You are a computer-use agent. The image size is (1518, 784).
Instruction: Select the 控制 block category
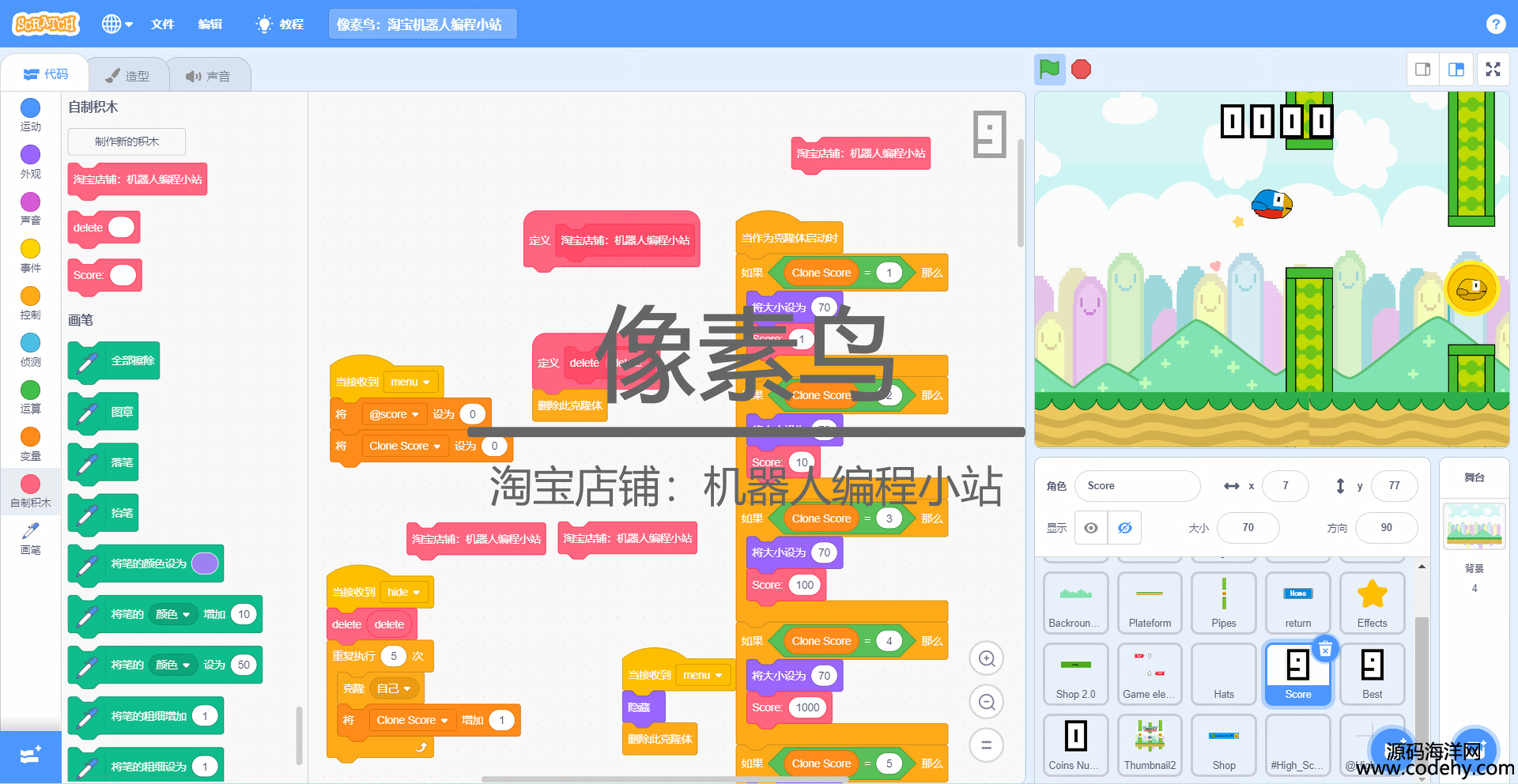point(30,302)
